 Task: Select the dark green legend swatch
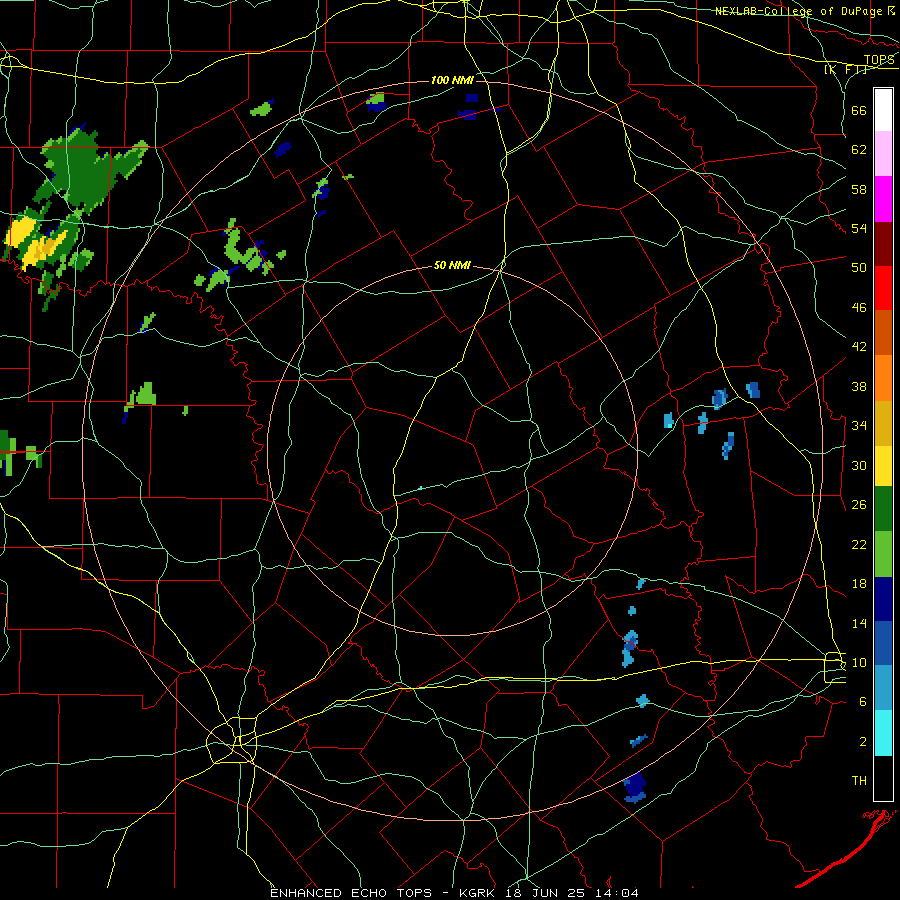click(883, 509)
